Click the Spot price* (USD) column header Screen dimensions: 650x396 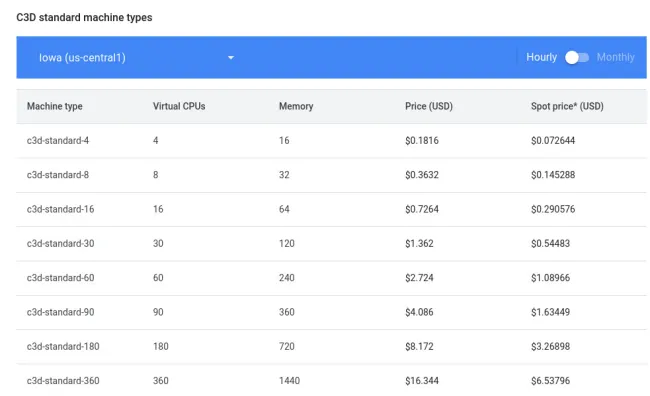(567, 106)
